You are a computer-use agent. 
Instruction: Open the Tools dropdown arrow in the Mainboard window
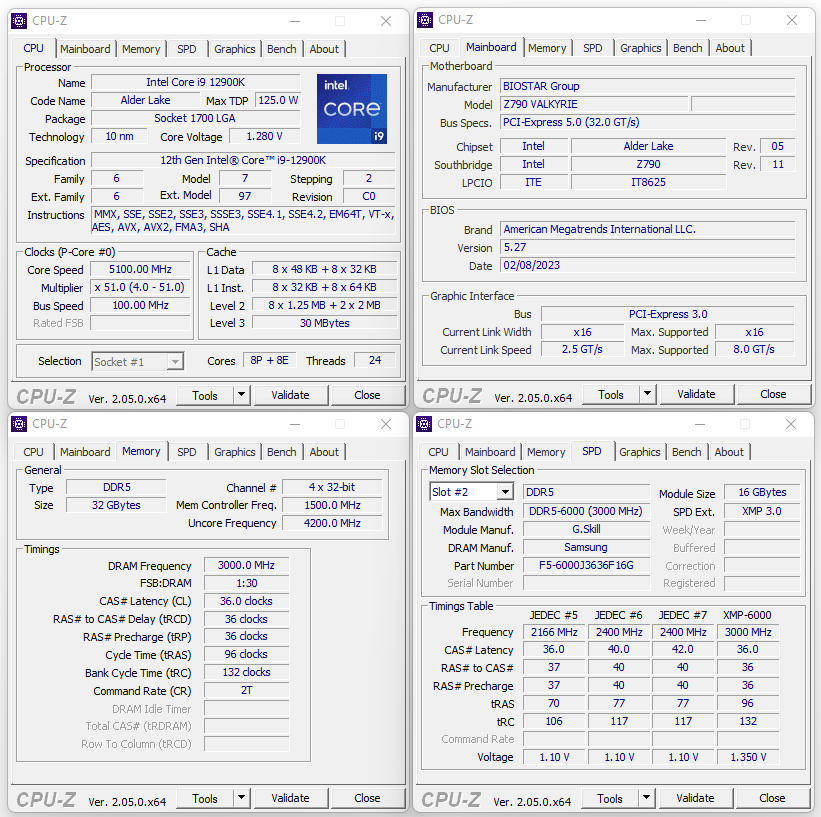pyautogui.click(x=648, y=394)
